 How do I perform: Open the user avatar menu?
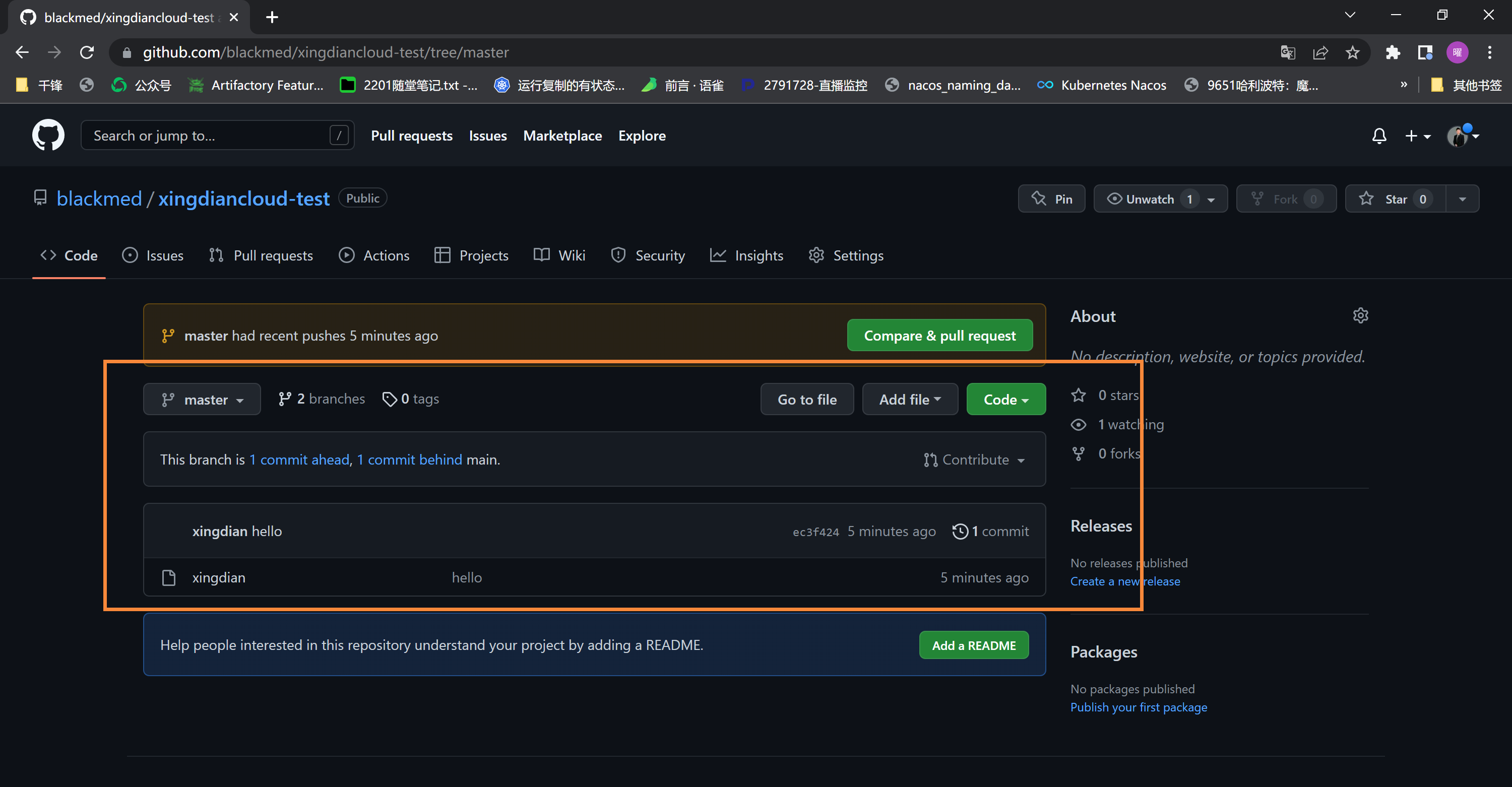(1463, 136)
